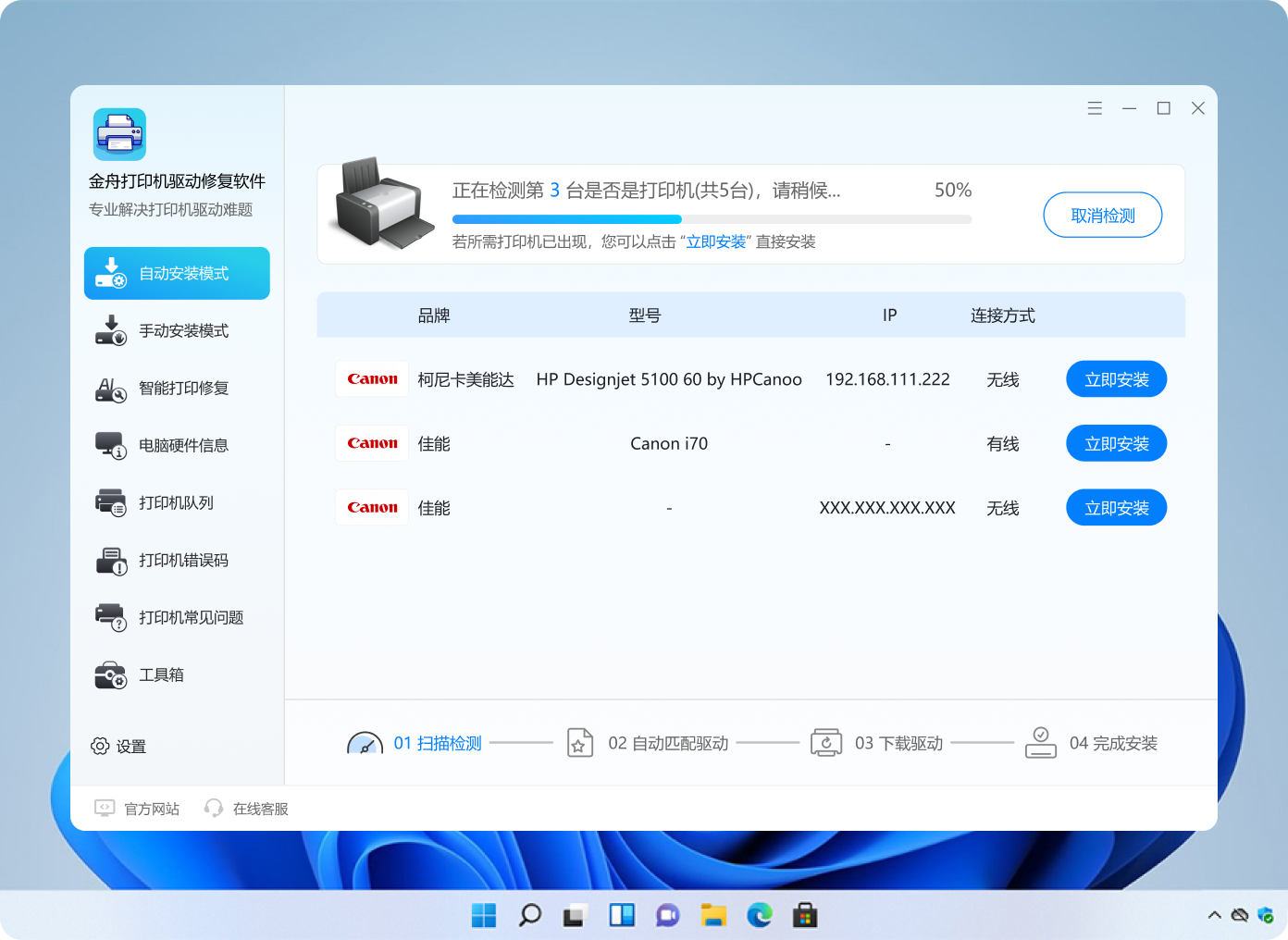
Task: Open Microsoft Edge from the taskbar
Action: [759, 915]
